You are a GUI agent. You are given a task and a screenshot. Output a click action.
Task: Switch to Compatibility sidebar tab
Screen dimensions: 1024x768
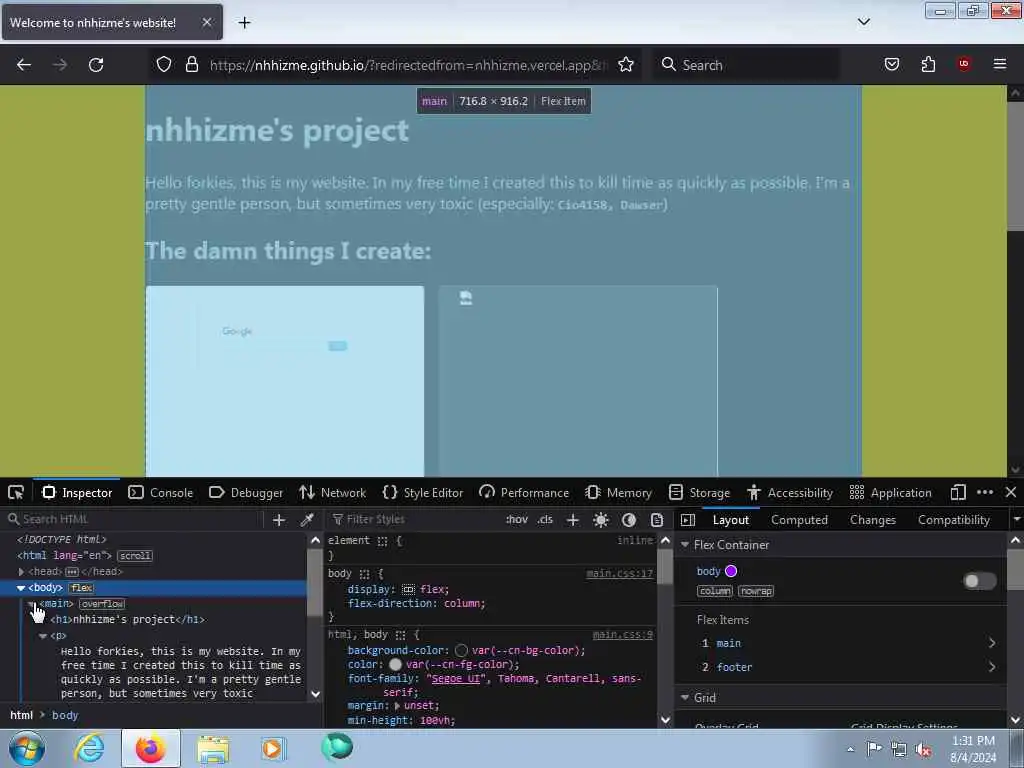point(953,520)
